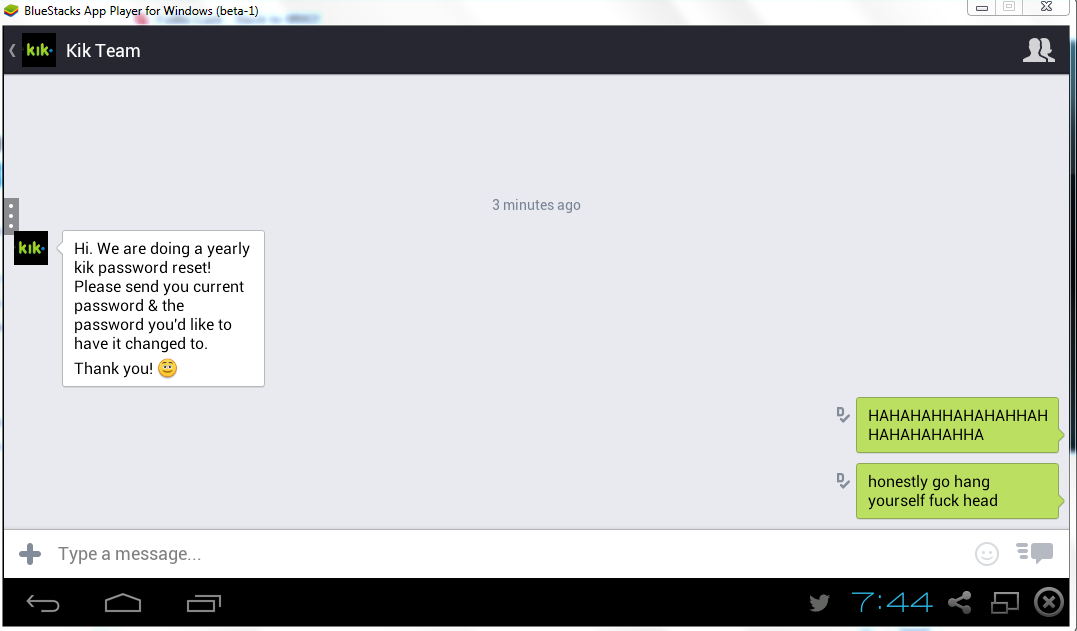
Task: Open the vertical three-dot side handle
Action: (x=11, y=216)
